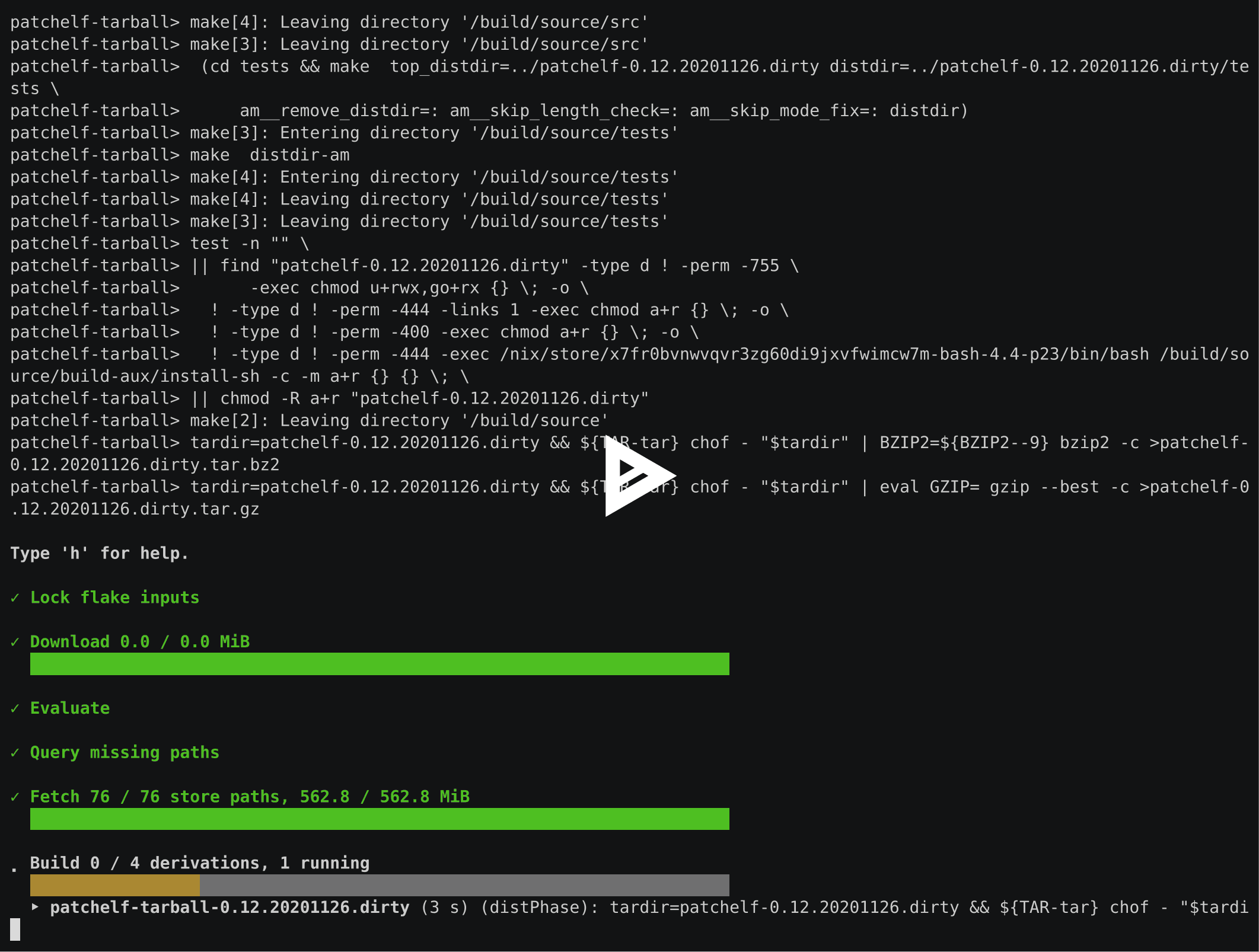Click the 'Query missing paths' status line
The height and width of the screenshot is (952, 1259).
(x=125, y=753)
